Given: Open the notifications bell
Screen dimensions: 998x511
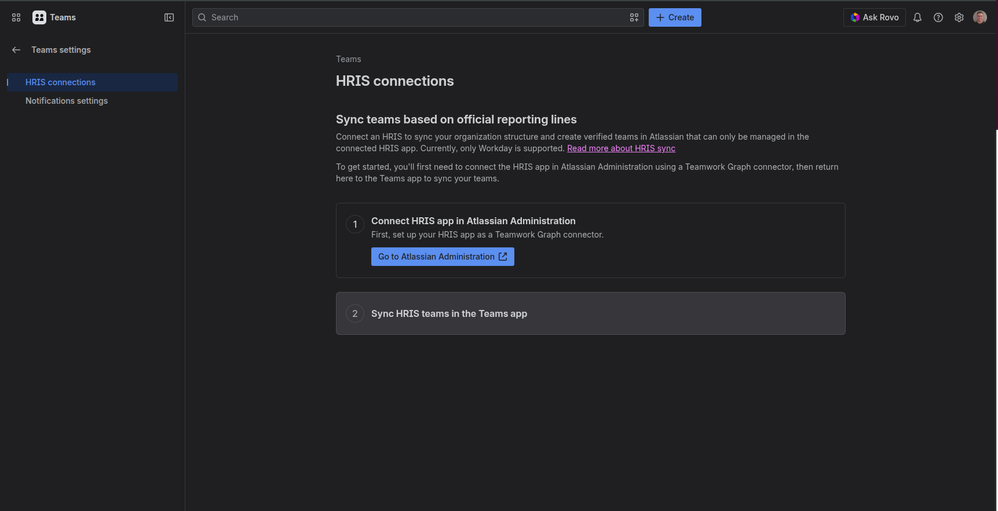Looking at the screenshot, I should click(917, 18).
